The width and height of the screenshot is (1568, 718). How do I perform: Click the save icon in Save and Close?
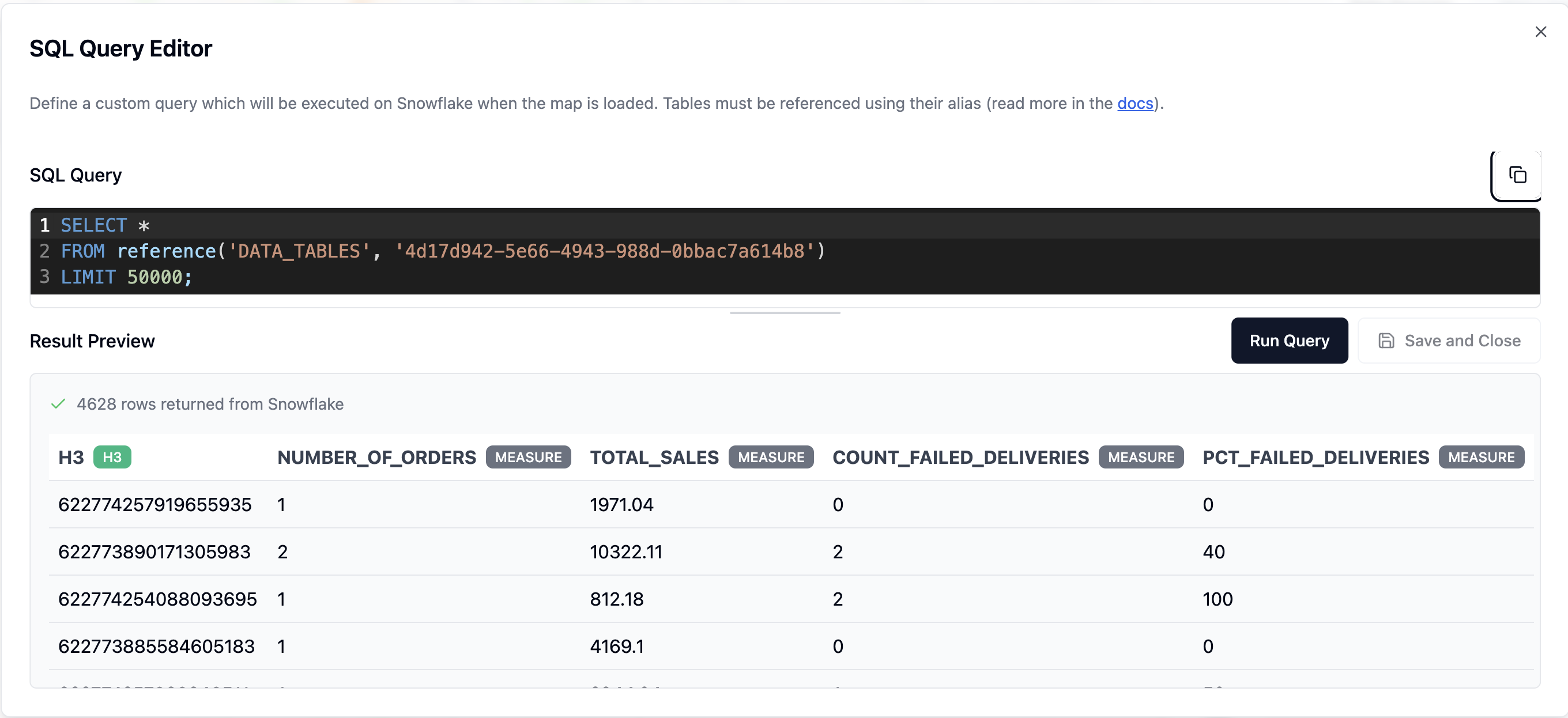(1386, 341)
